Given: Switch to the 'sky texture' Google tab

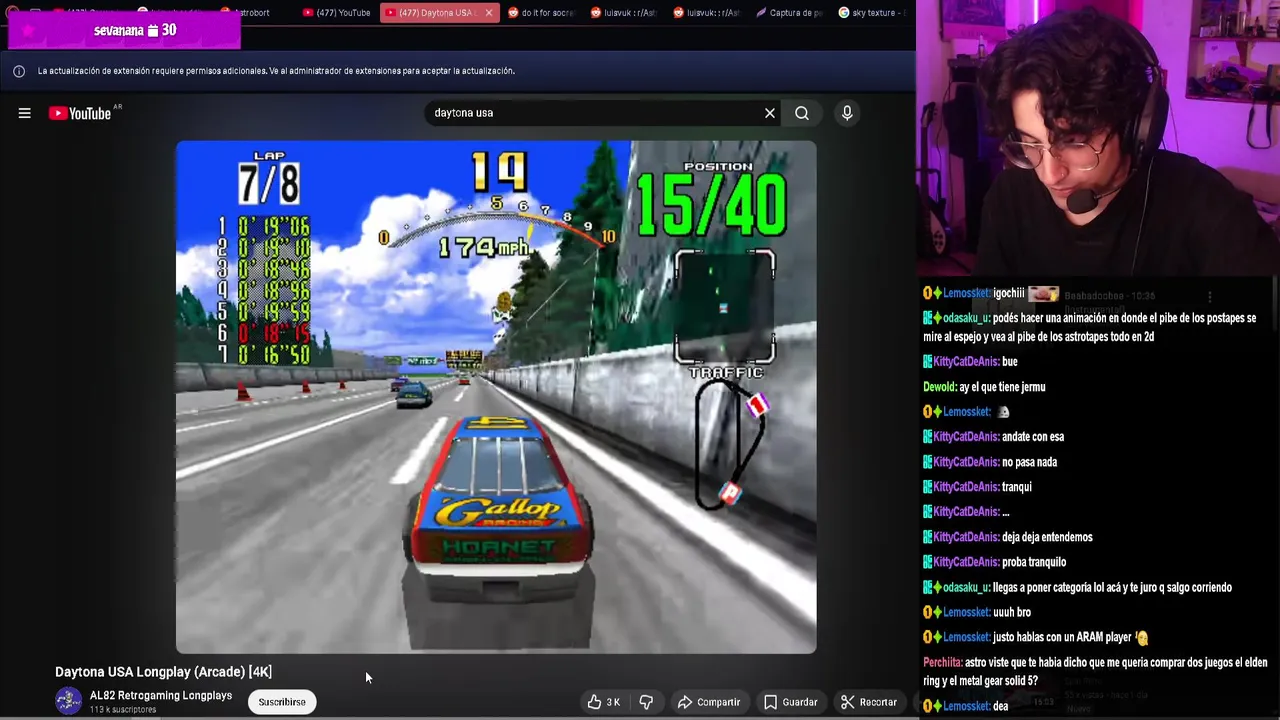Looking at the screenshot, I should click(871, 13).
